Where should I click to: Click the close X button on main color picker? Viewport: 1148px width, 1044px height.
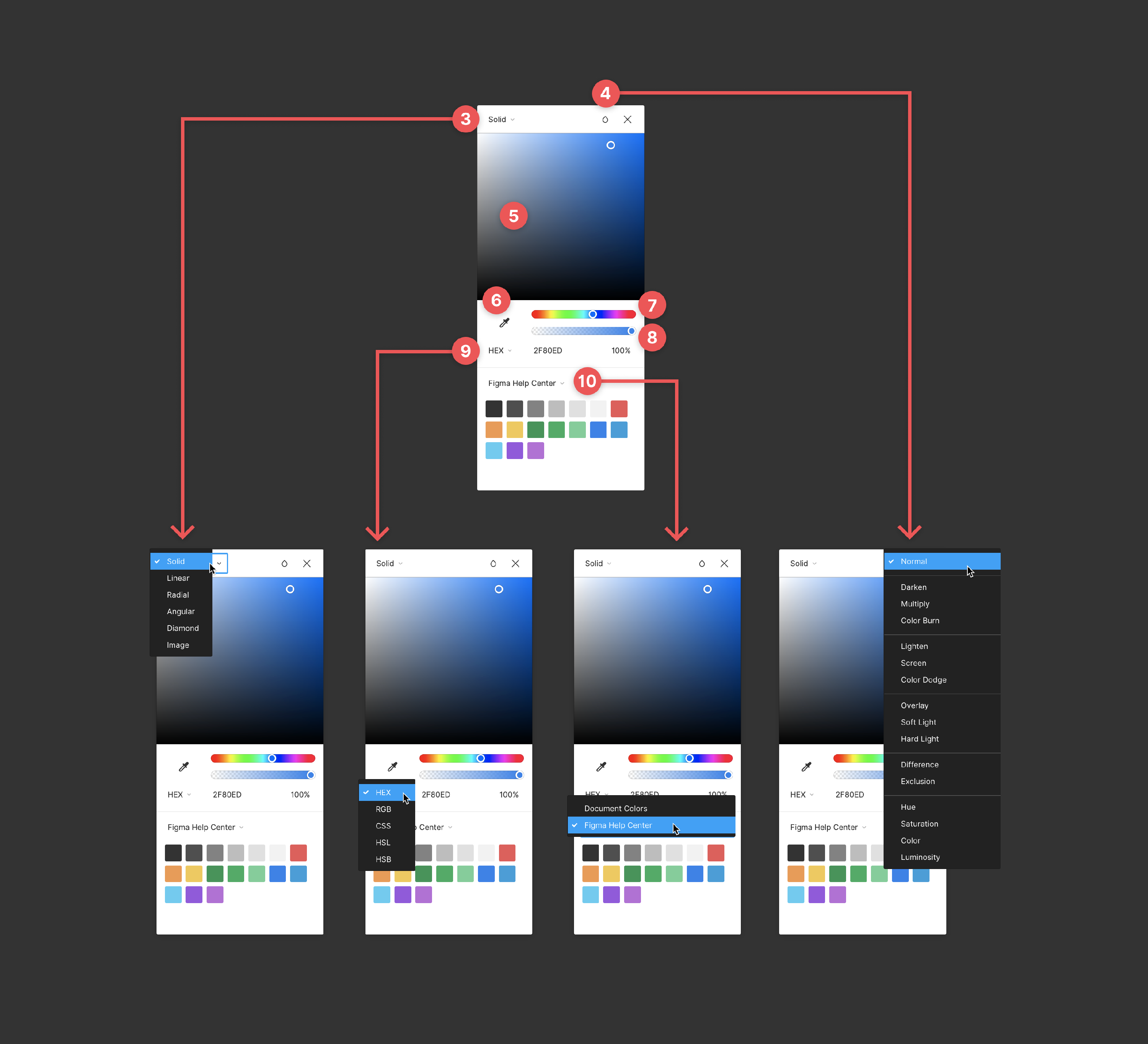pyautogui.click(x=628, y=120)
